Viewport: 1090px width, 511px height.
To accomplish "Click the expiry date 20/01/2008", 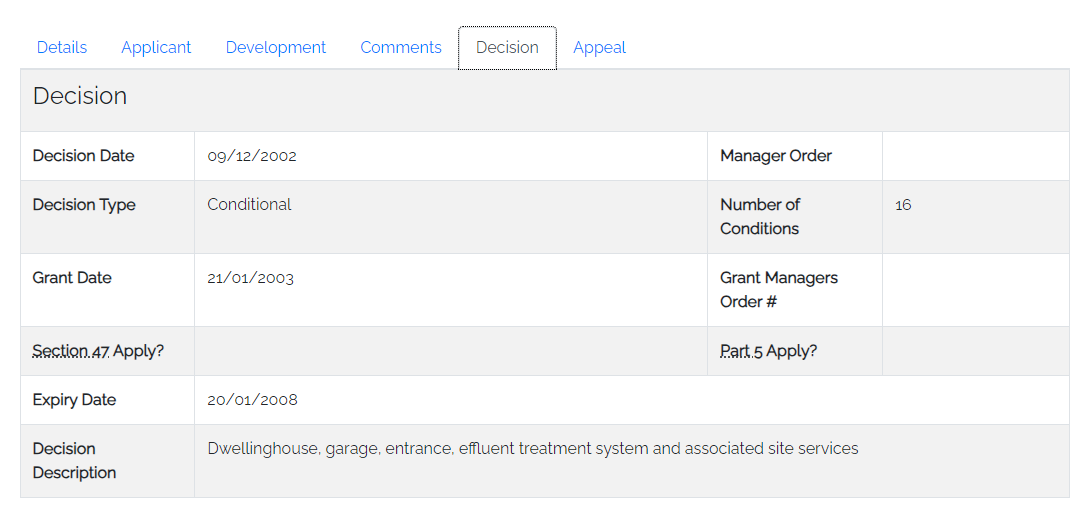I will tap(252, 400).
